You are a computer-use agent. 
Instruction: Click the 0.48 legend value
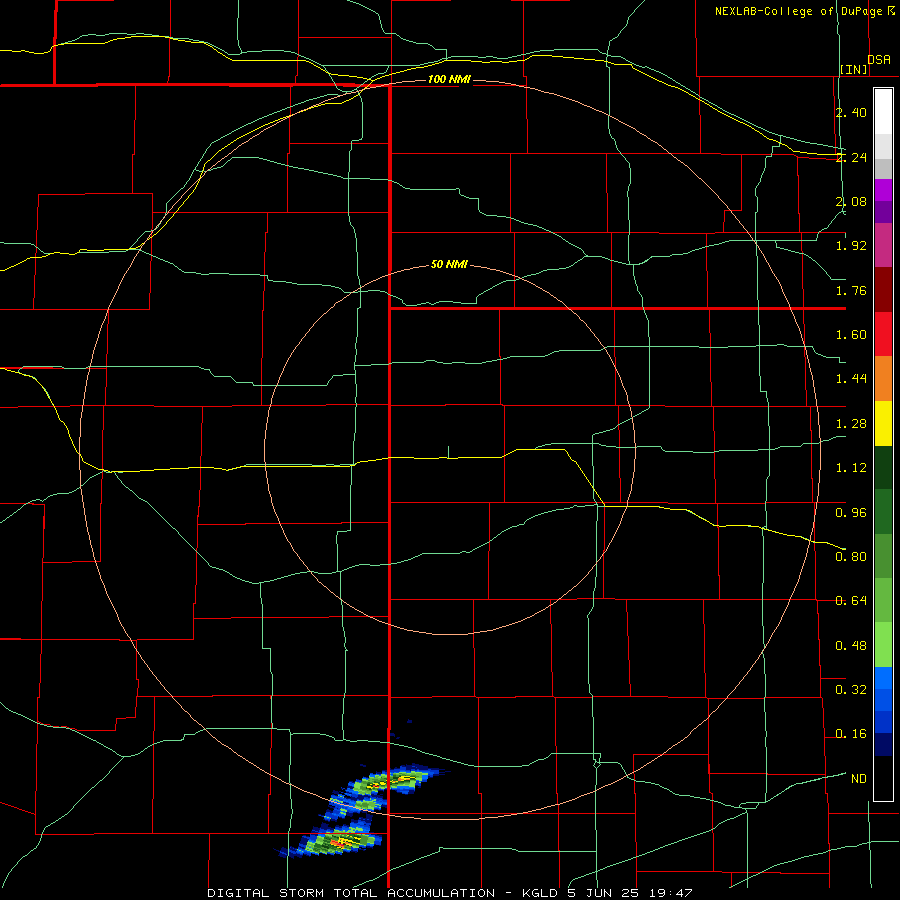click(851, 646)
